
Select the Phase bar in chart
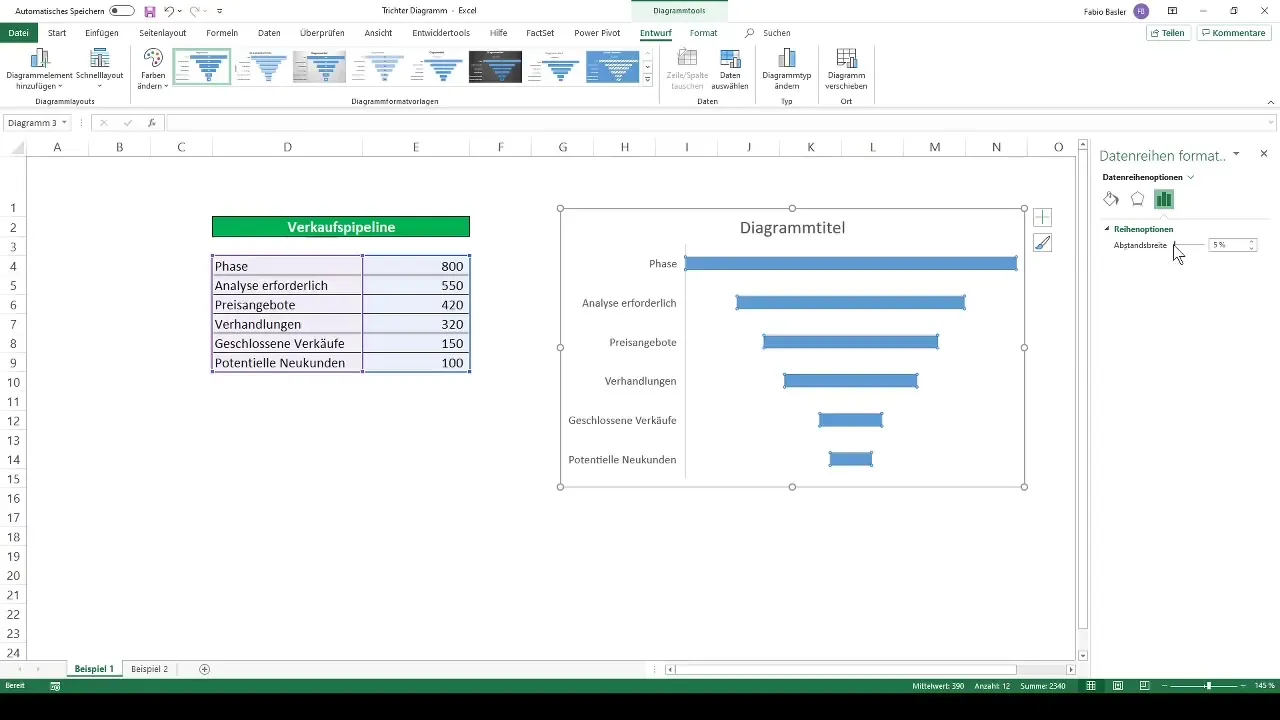click(851, 264)
